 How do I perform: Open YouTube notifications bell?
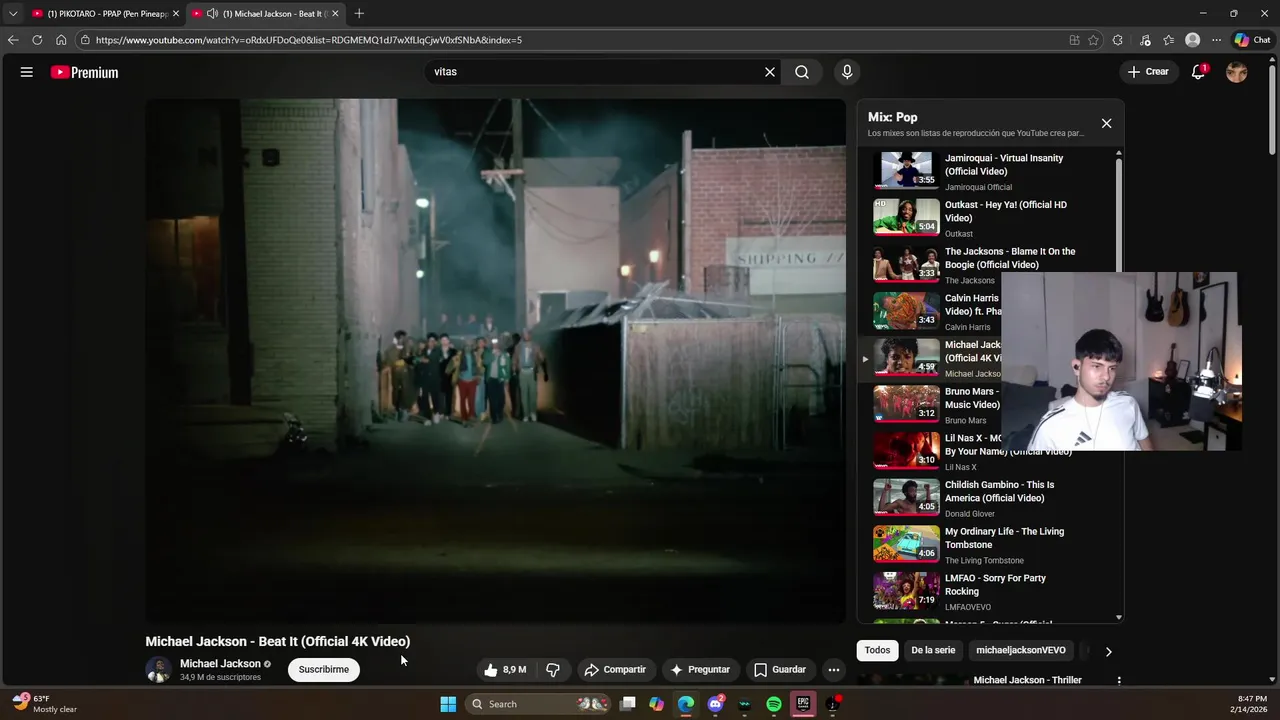click(1198, 72)
